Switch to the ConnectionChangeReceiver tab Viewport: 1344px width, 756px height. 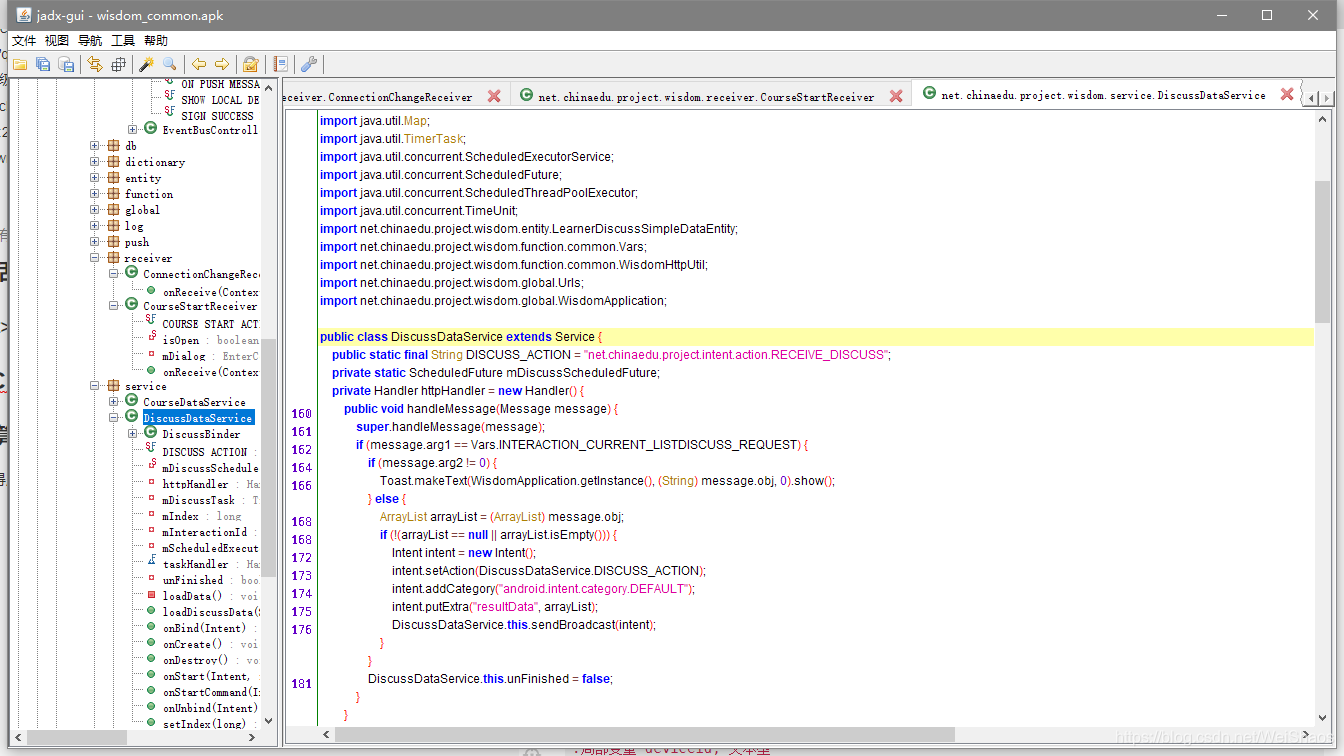[380, 97]
